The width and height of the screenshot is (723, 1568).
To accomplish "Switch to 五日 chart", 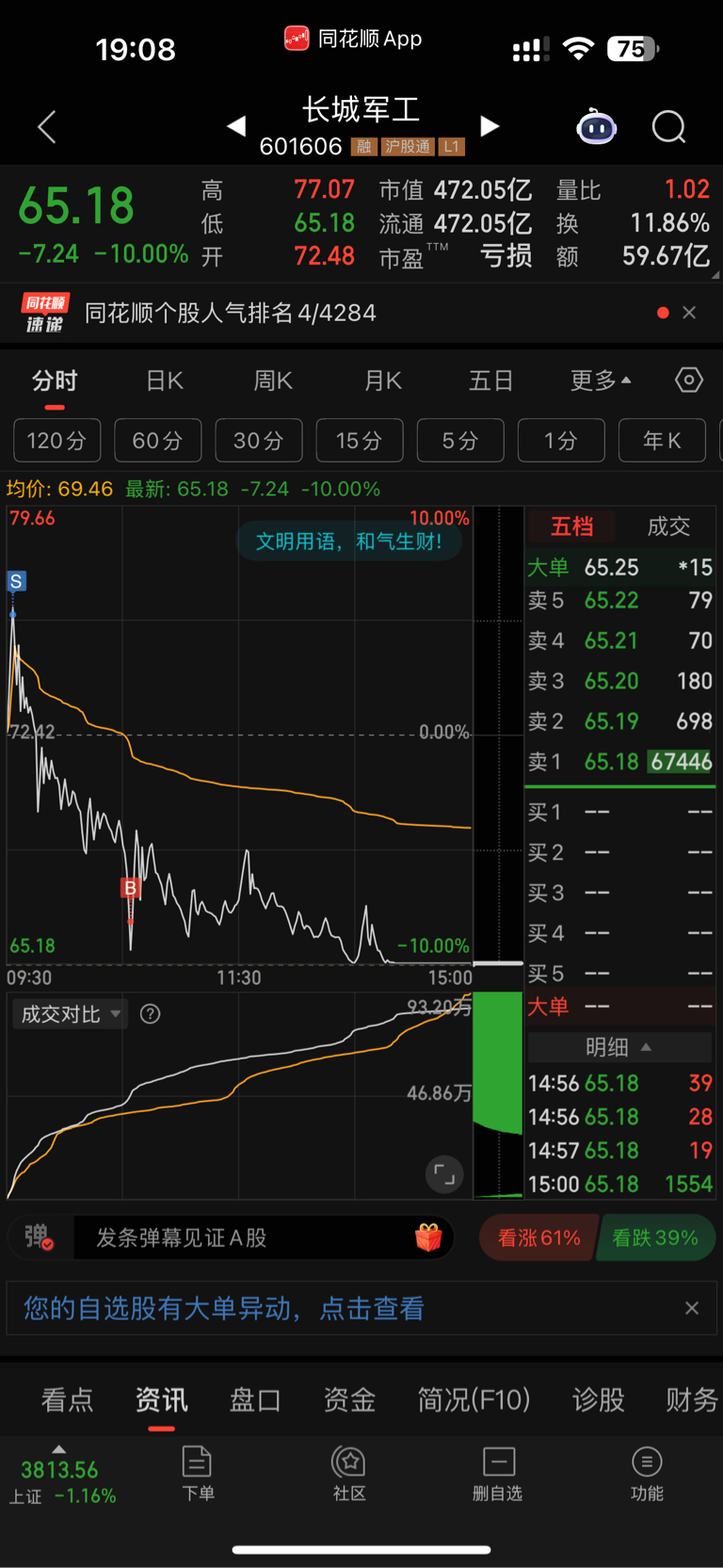I will tap(491, 380).
